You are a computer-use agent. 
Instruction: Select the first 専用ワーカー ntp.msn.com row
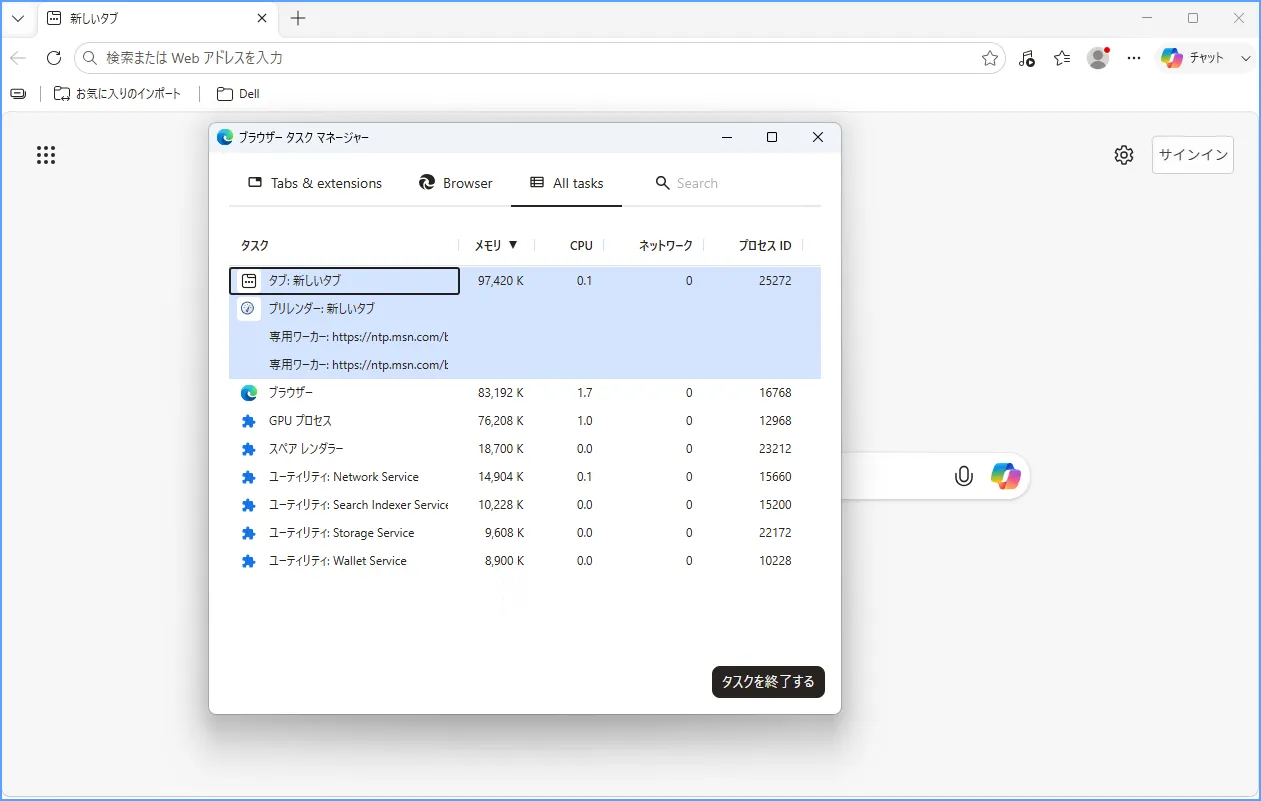(x=525, y=337)
